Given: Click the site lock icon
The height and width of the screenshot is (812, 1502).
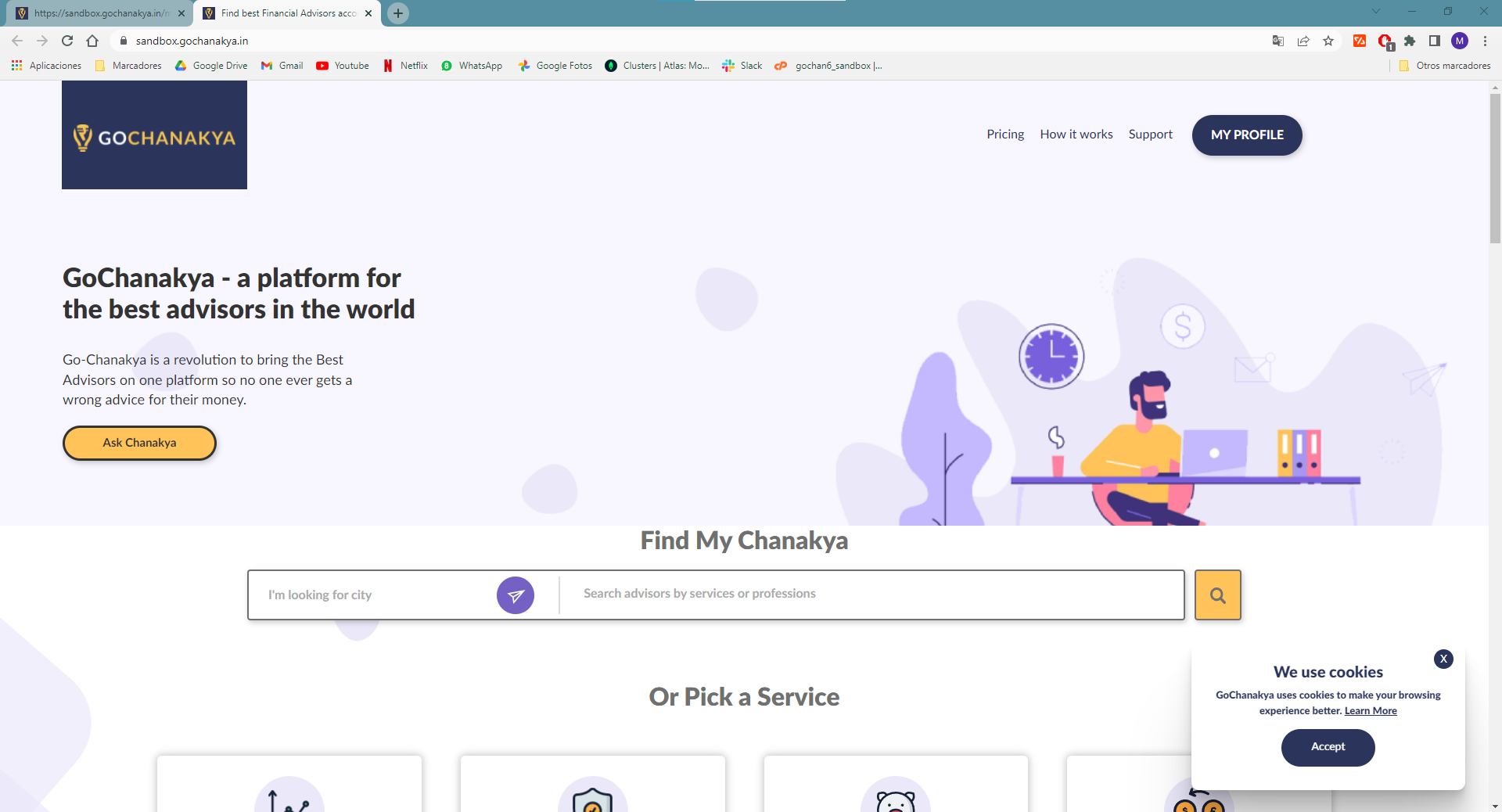Looking at the screenshot, I should pyautogui.click(x=123, y=41).
